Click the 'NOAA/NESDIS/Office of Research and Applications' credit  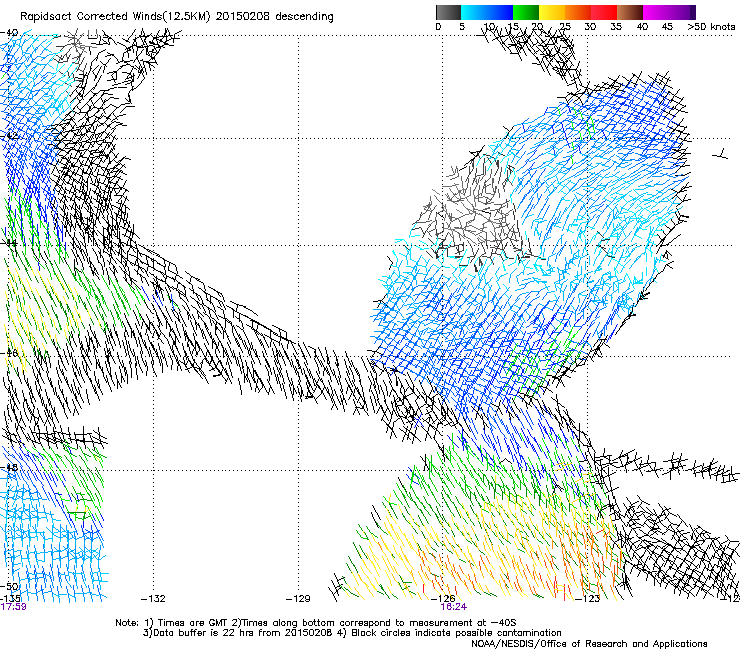click(x=589, y=644)
